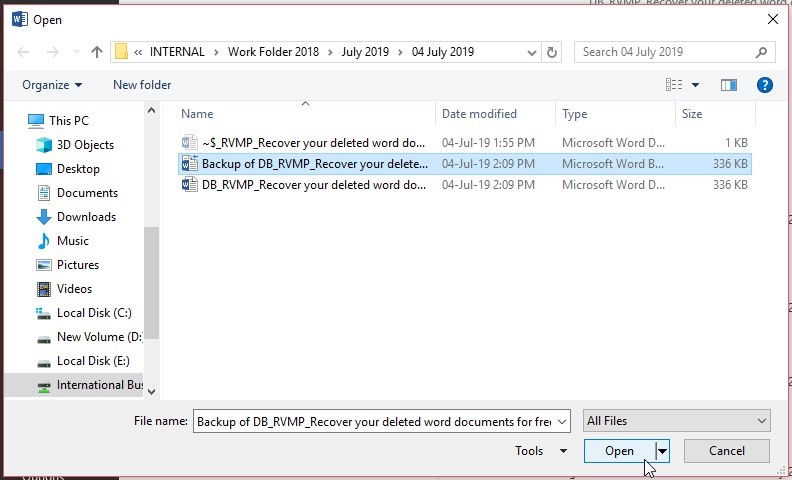Open recent locations dropdown arrow
This screenshot has width=792, height=480.
tap(76, 52)
